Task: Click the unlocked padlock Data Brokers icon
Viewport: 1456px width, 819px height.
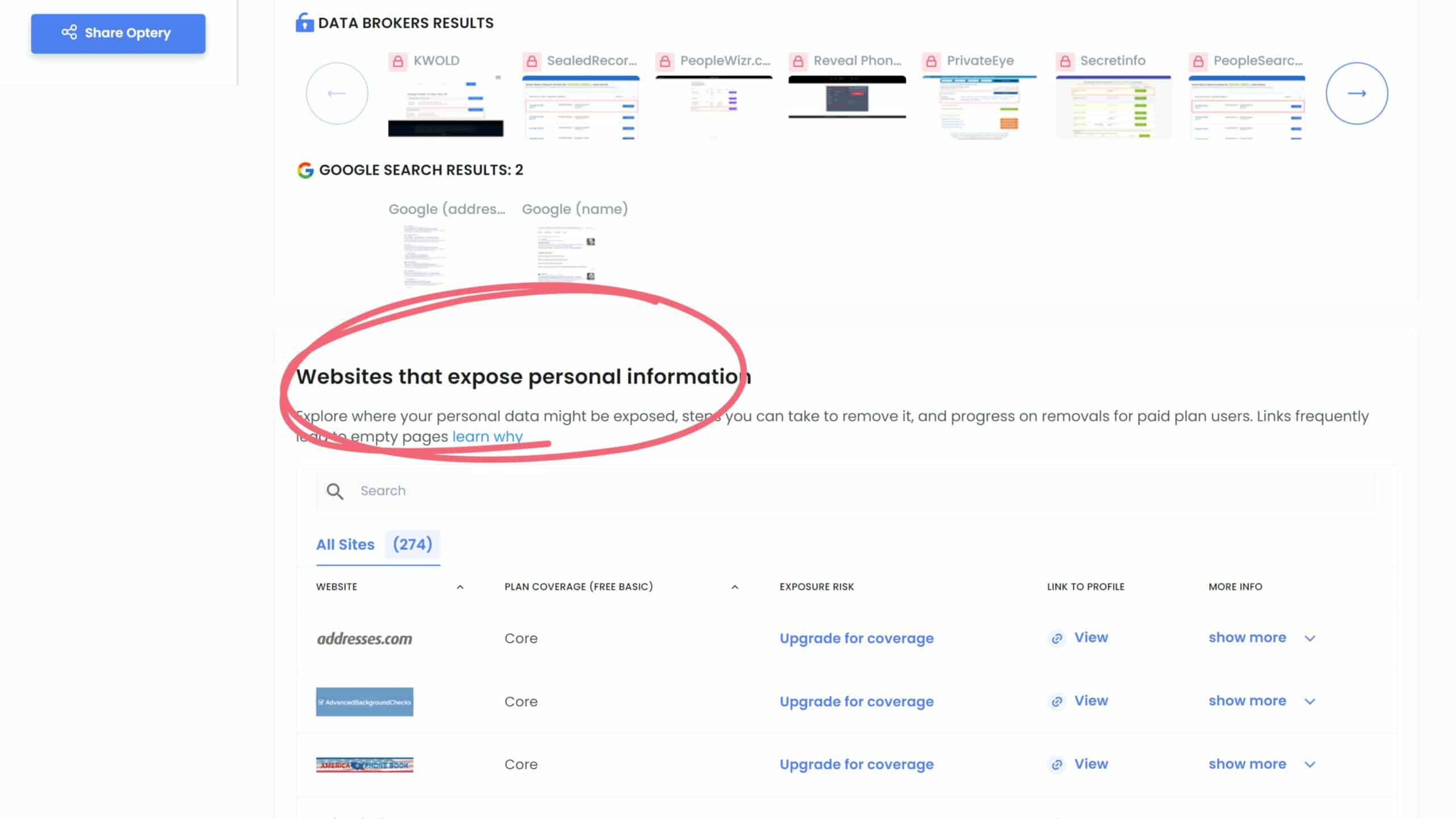Action: [x=305, y=23]
